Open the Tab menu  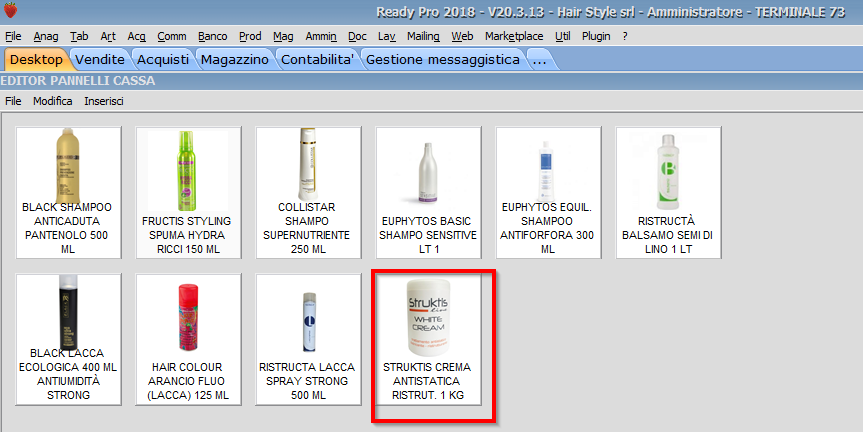79,36
